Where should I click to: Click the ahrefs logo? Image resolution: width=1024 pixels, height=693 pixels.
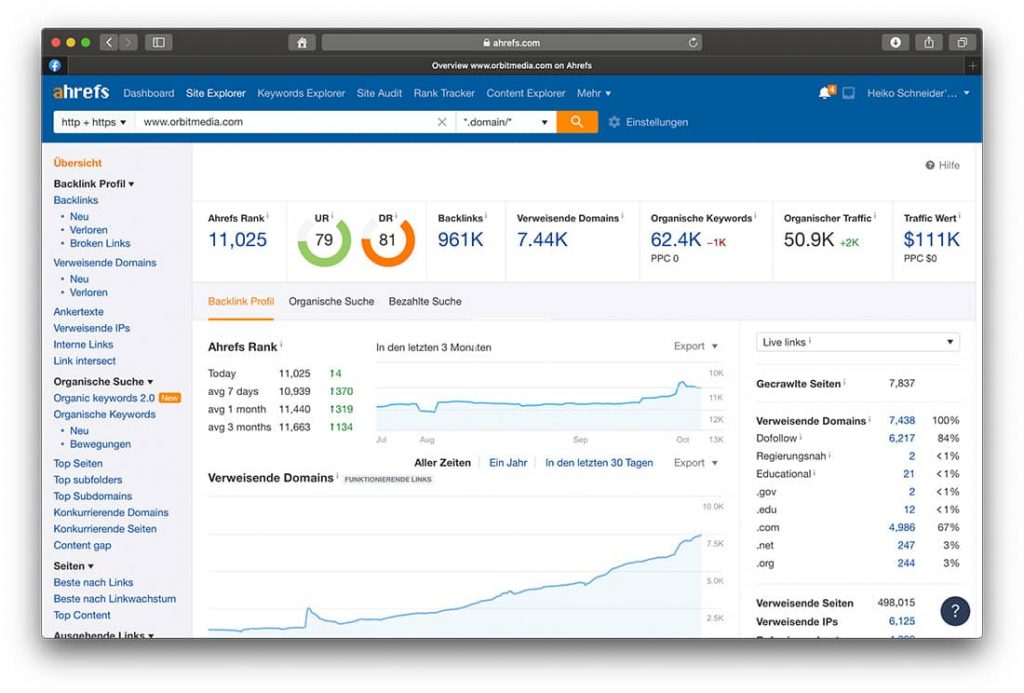81,92
